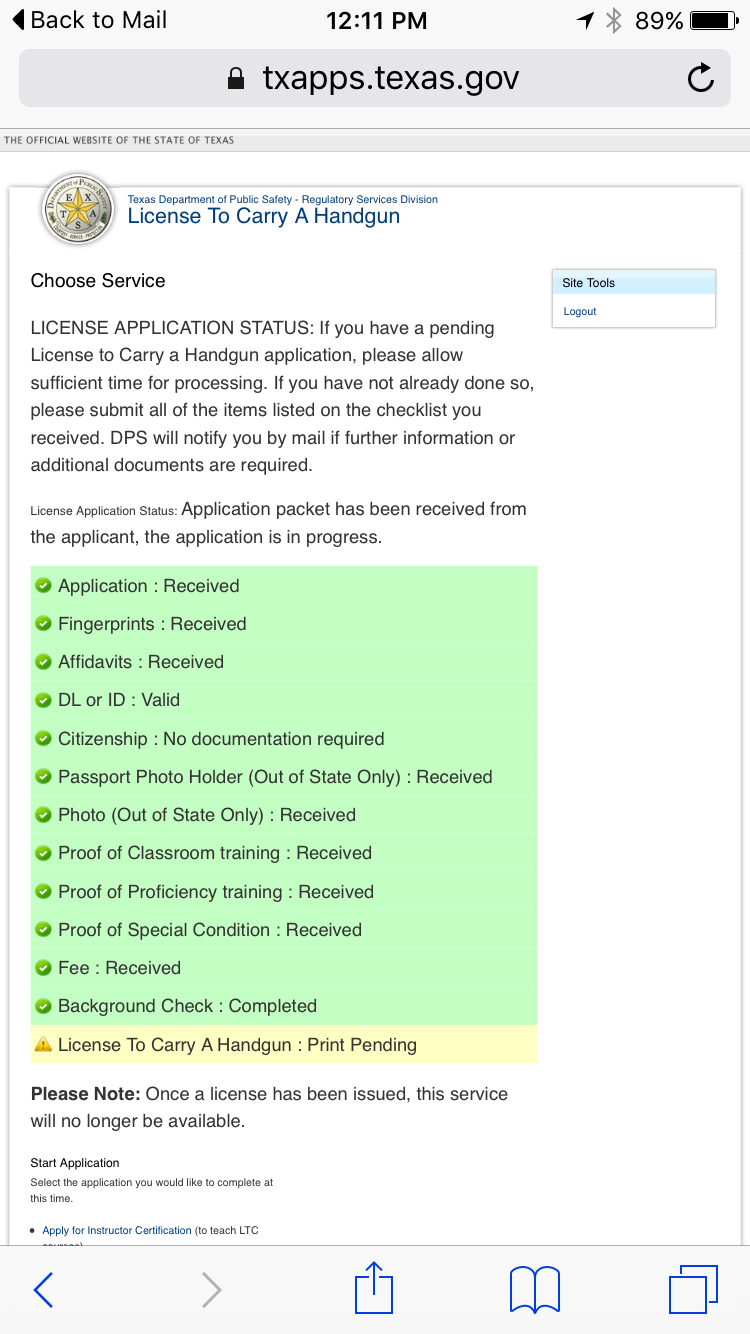Return via Back to Mail
This screenshot has width=750, height=1334.
tap(88, 20)
